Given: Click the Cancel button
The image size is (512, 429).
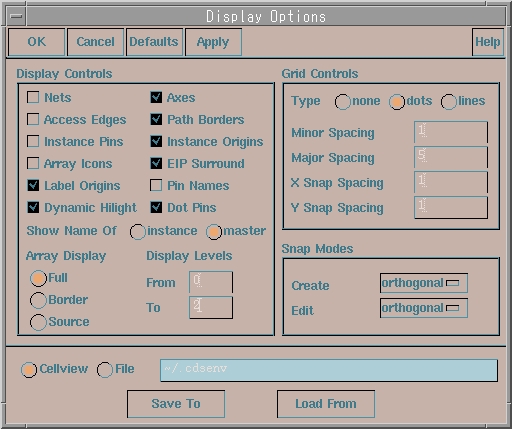Looking at the screenshot, I should (95, 42).
